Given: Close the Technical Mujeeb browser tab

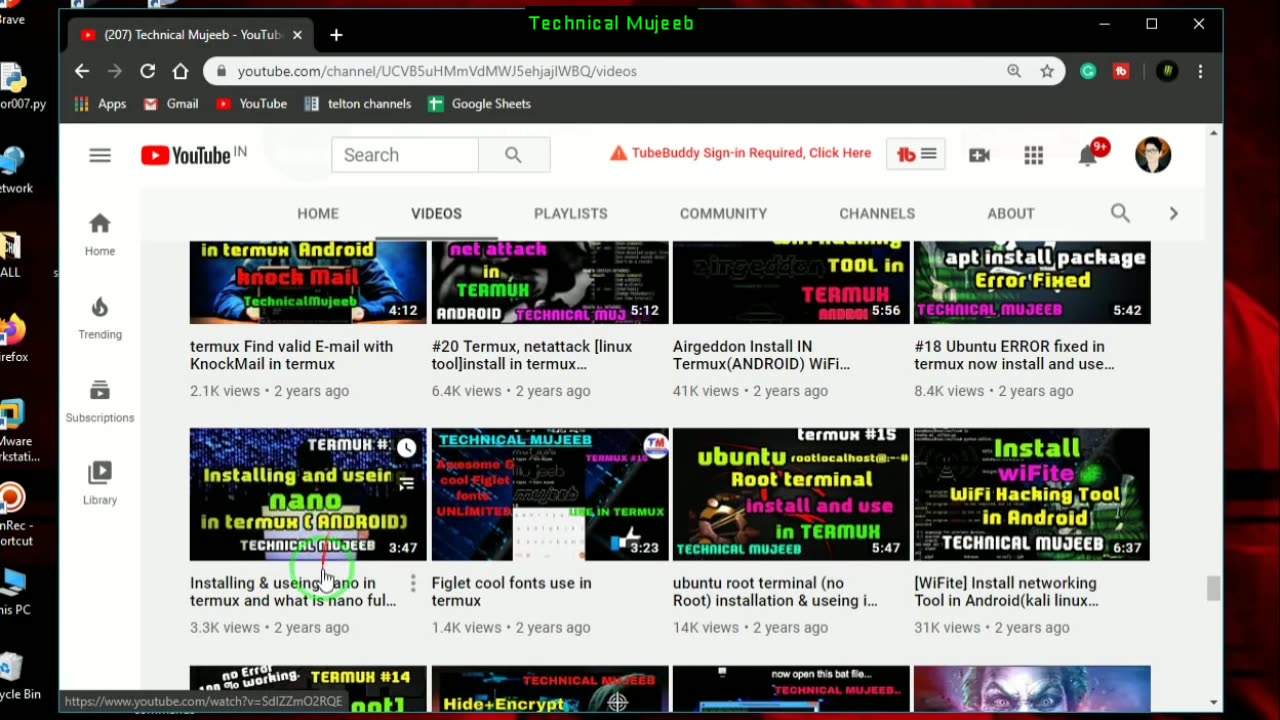Looking at the screenshot, I should point(297,35).
